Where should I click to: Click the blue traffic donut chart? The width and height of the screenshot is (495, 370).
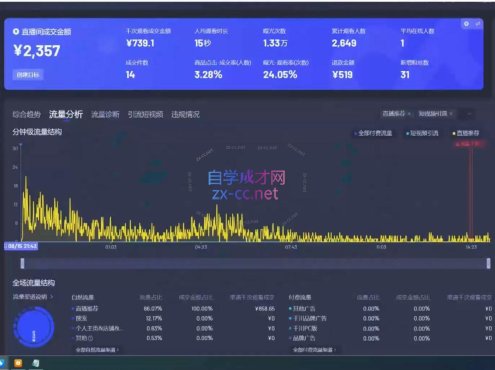tap(34, 326)
